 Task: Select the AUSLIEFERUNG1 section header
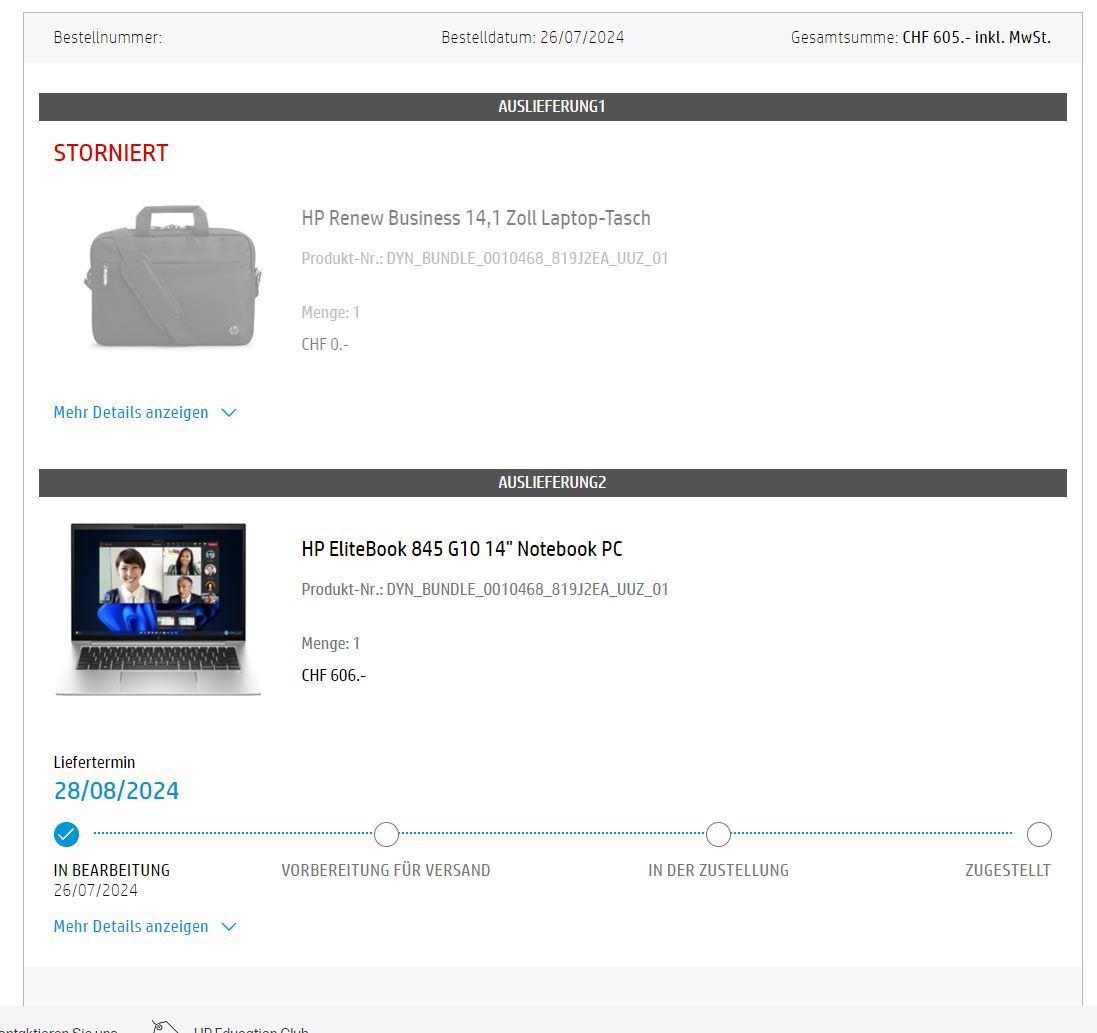551,106
